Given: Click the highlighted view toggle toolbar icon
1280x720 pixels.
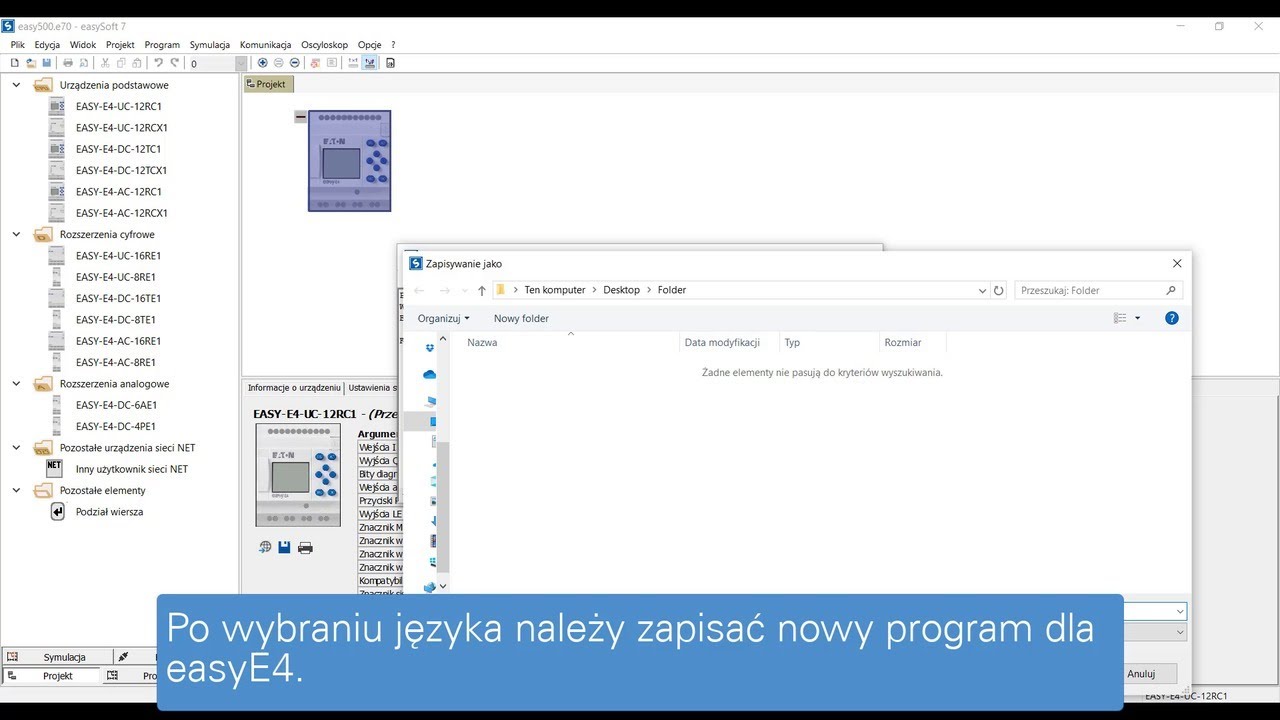Looking at the screenshot, I should coord(370,63).
